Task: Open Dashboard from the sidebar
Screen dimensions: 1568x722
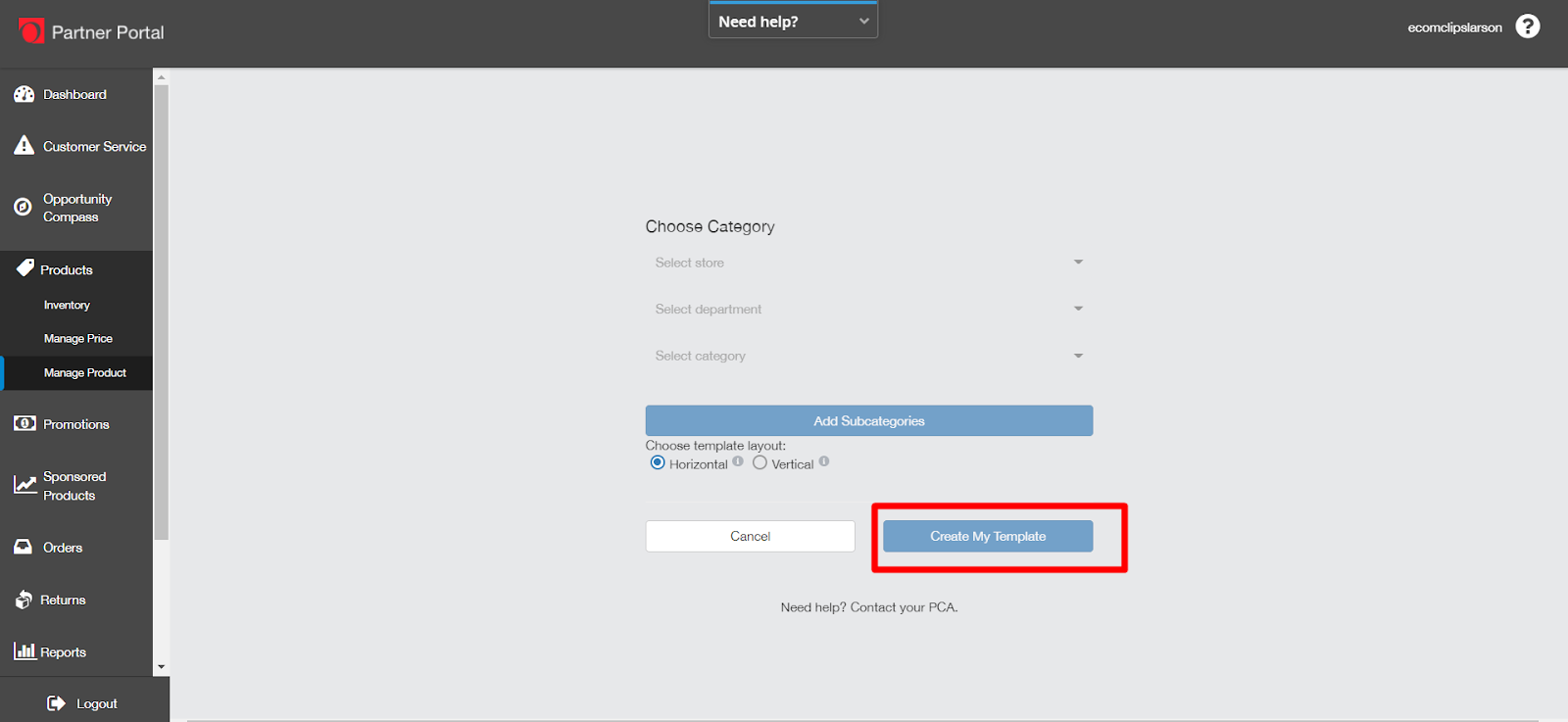Action: 76,94
